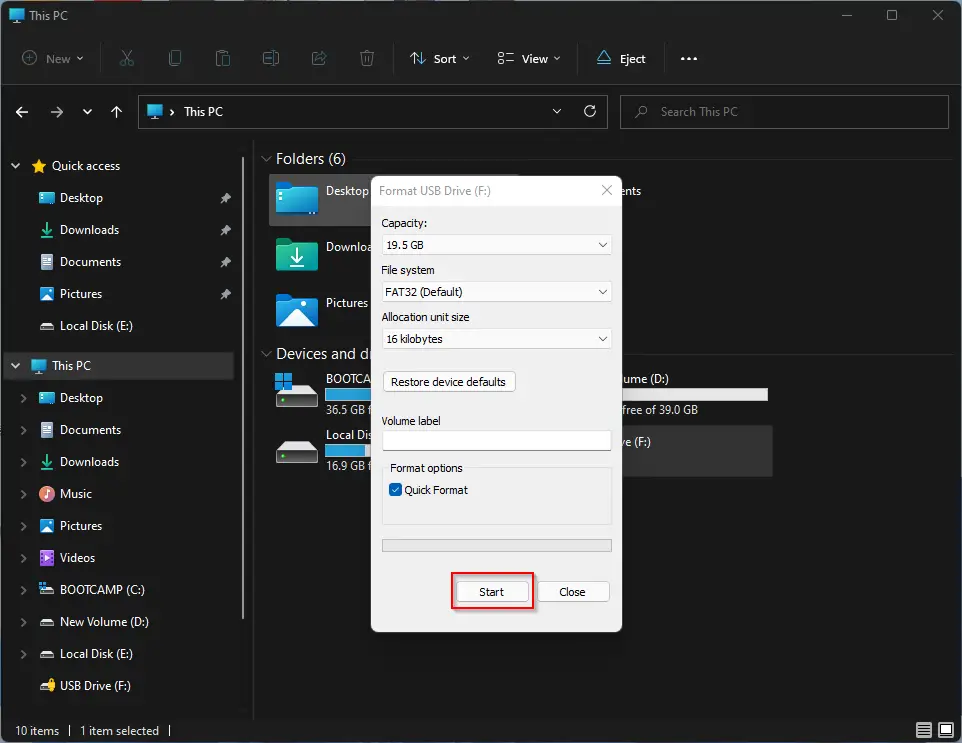Click the Search This PC box
This screenshot has height=743, width=962.
784,112
